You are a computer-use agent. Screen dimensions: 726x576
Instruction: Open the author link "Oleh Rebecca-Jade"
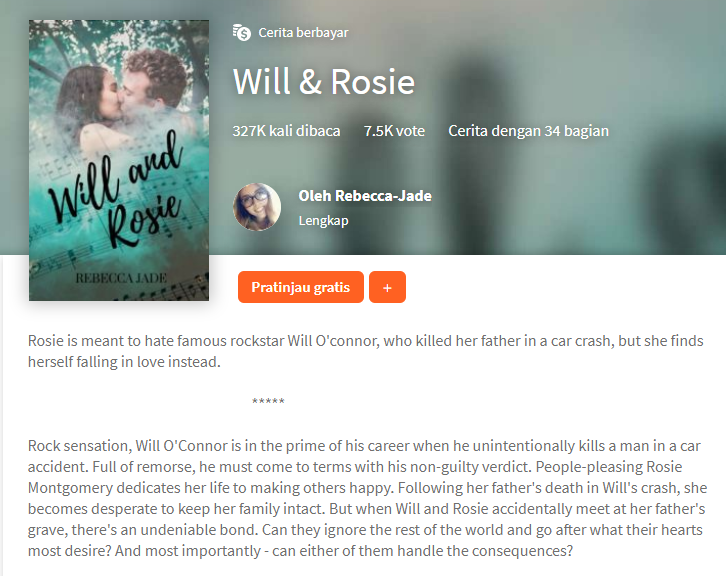tap(365, 196)
